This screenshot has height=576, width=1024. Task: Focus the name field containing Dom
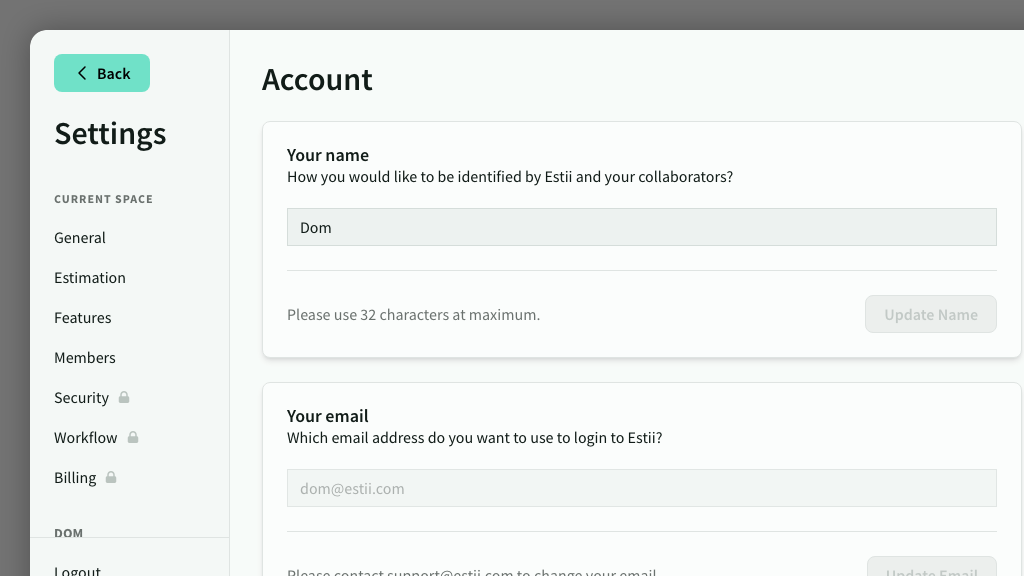coord(641,227)
